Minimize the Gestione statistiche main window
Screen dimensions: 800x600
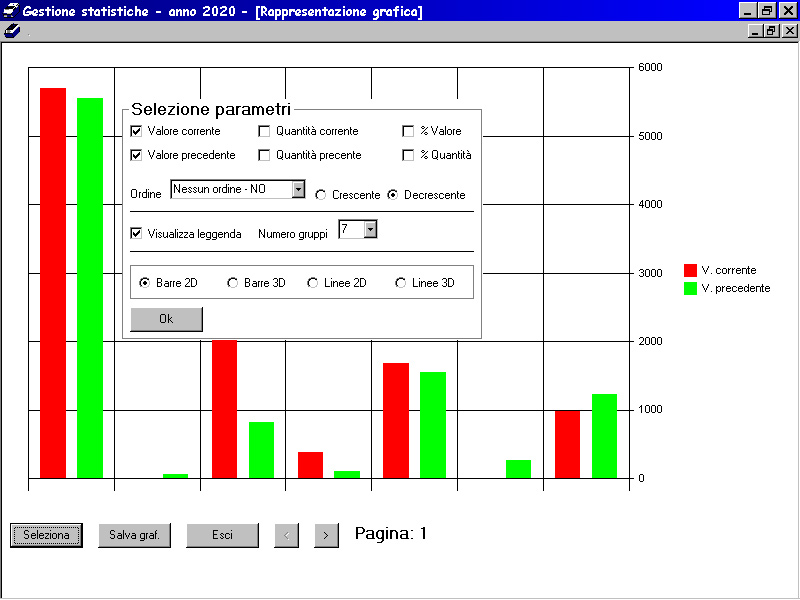748,11
